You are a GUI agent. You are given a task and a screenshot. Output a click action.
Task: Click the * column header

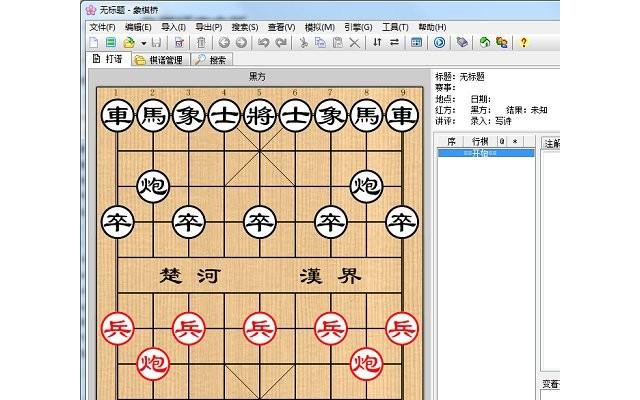coord(515,141)
